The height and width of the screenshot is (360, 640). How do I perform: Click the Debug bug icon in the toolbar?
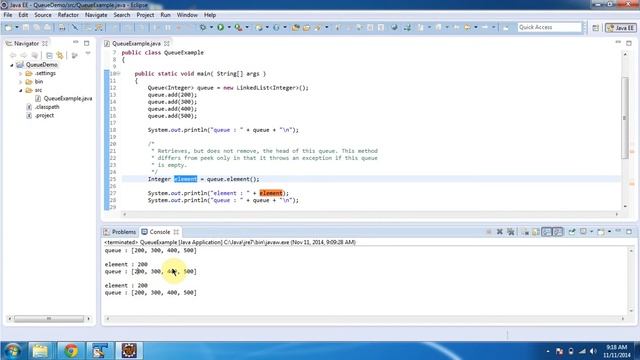[x=203, y=27]
